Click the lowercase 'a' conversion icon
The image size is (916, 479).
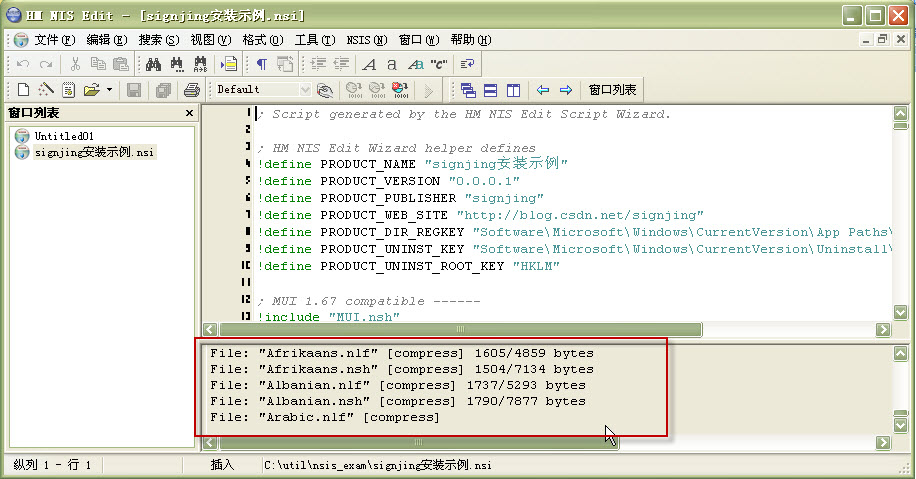392,64
